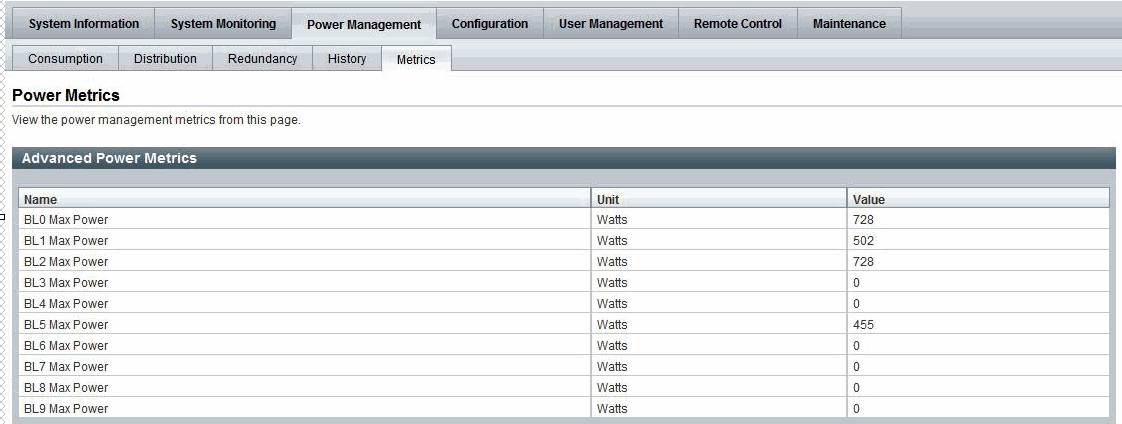This screenshot has width=1122, height=424.
Task: Select the BL0 Max Power row name
Action: pyautogui.click(x=66, y=220)
